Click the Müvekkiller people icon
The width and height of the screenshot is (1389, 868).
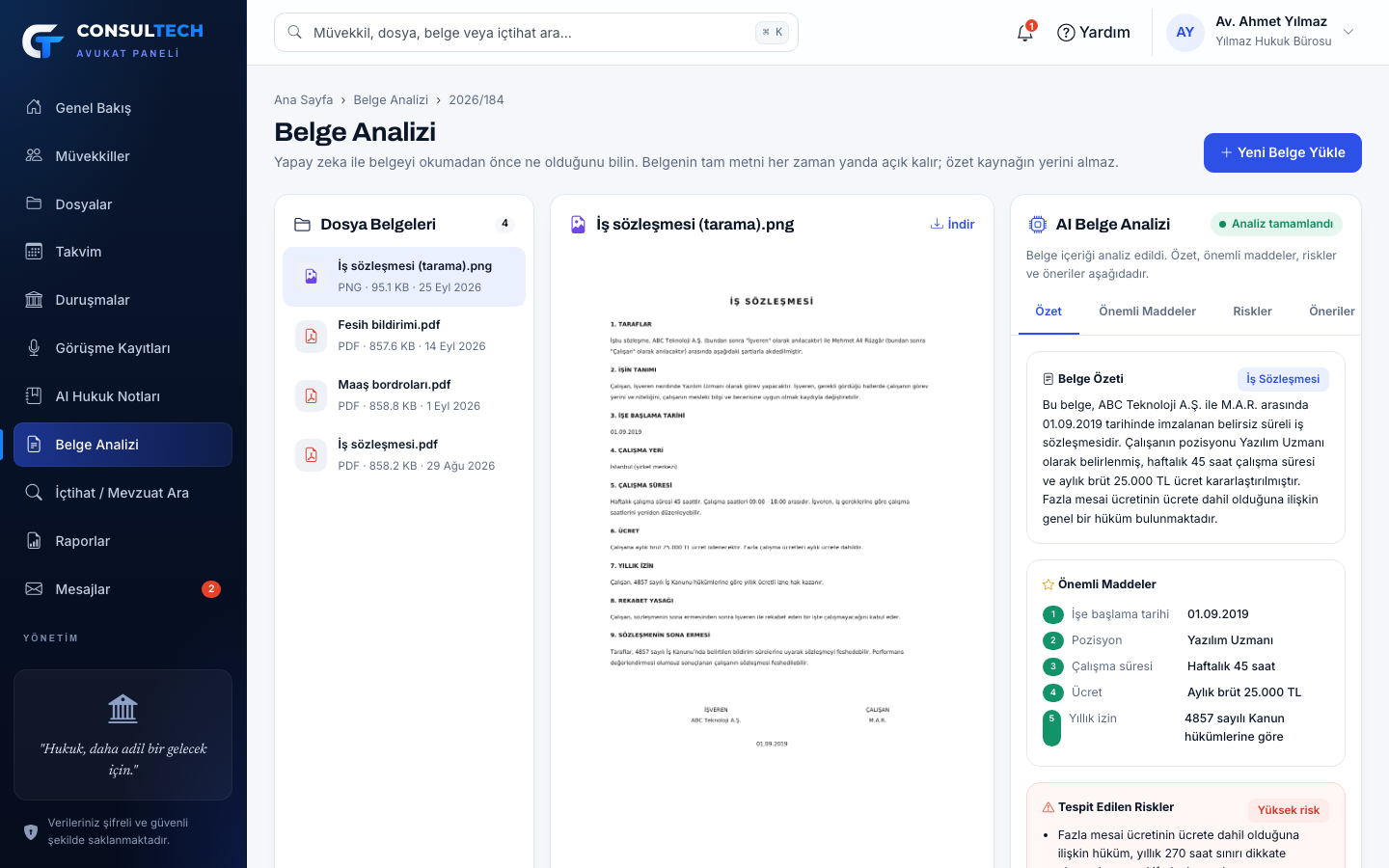pyautogui.click(x=34, y=155)
